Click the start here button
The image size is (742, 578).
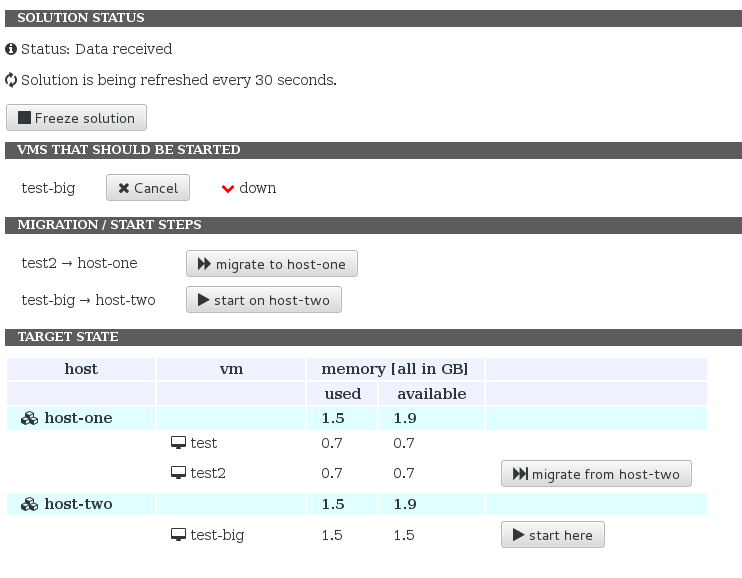(552, 535)
